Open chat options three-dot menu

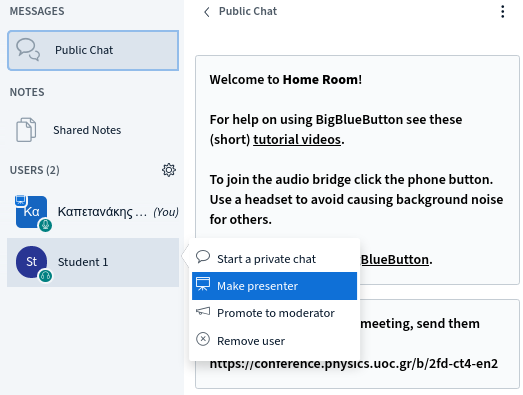503,12
